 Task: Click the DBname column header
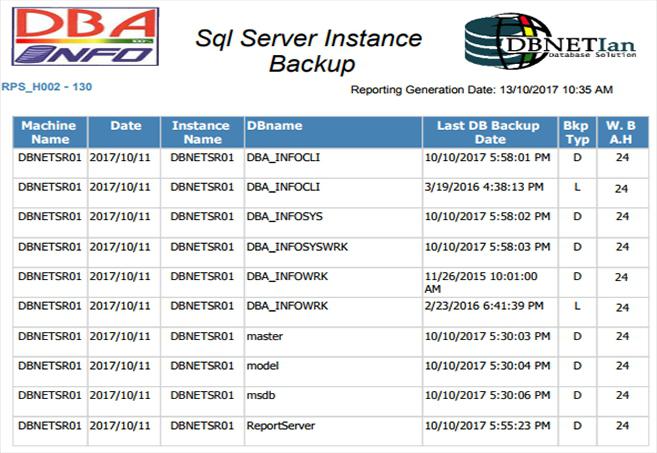coord(333,132)
